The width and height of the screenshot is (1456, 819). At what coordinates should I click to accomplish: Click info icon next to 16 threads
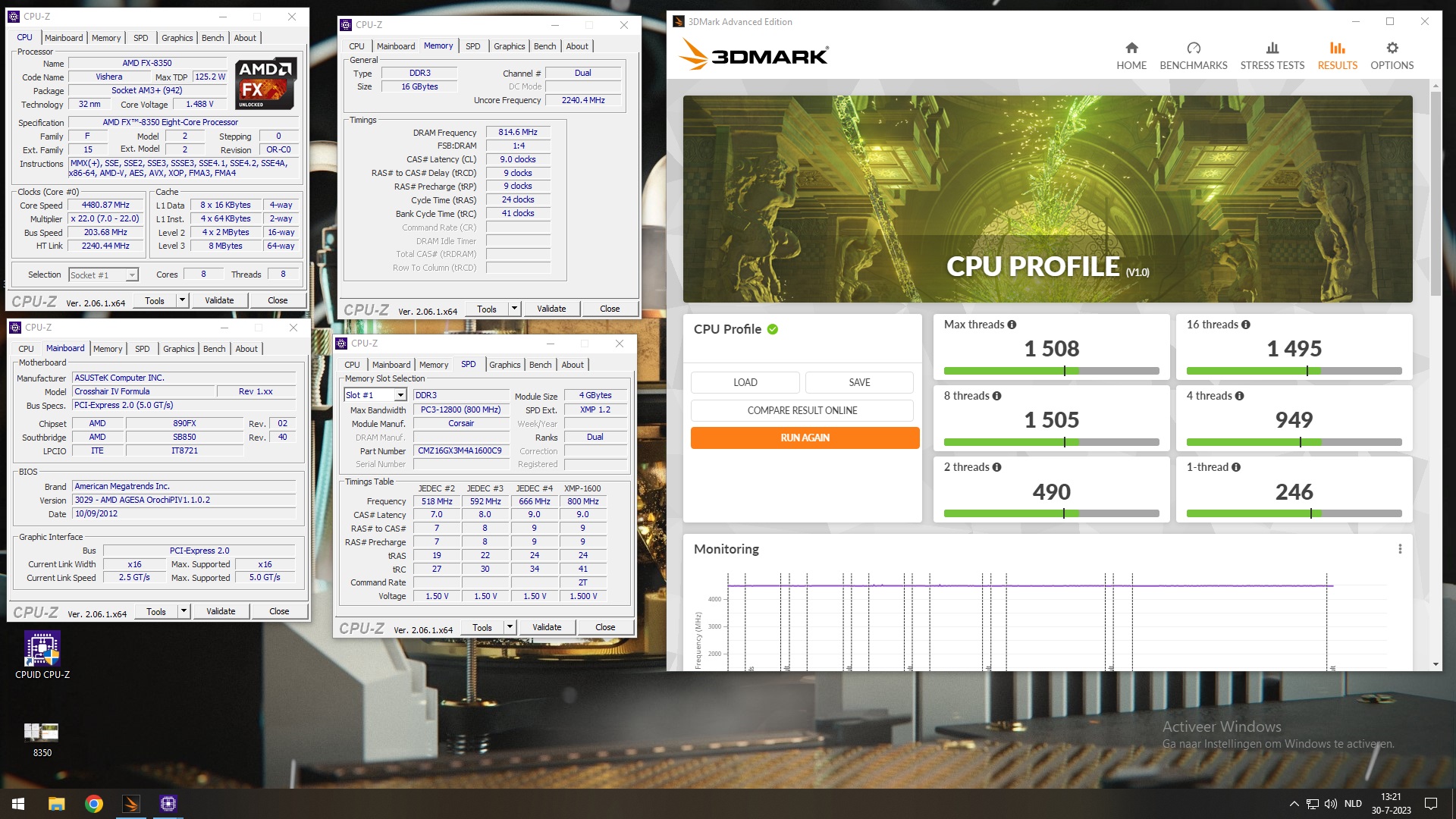pos(1245,325)
